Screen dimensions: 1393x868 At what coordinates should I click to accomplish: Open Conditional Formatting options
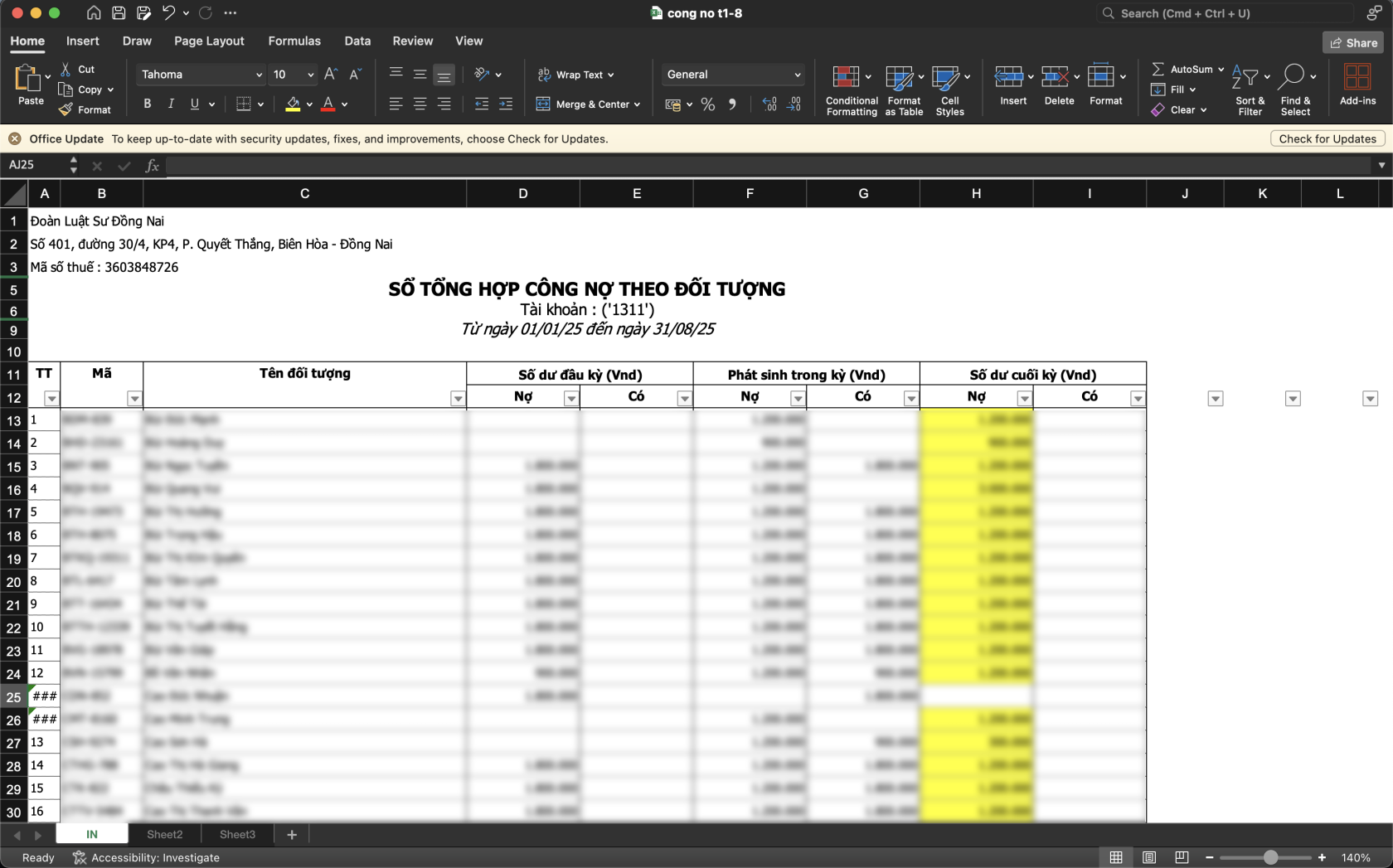pos(851,89)
